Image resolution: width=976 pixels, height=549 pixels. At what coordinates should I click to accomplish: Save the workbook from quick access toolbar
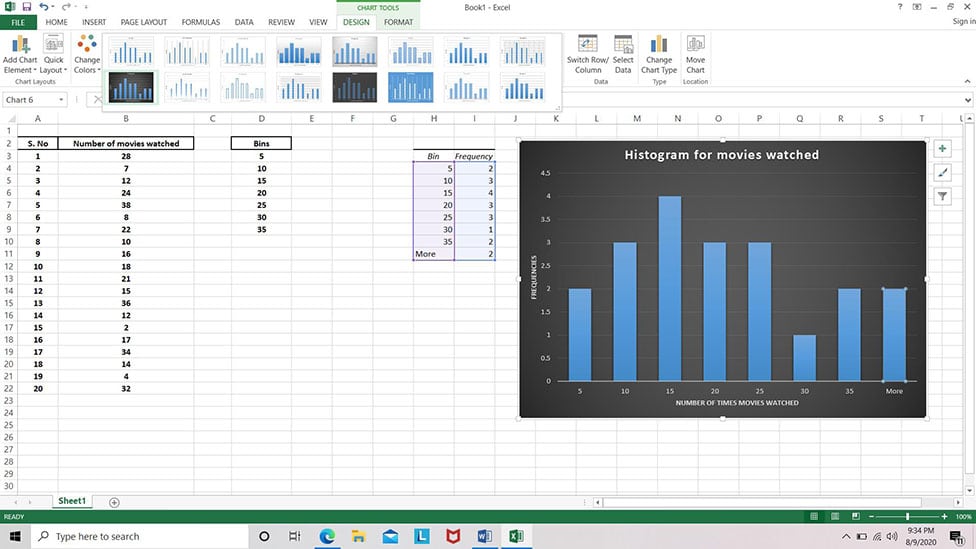pyautogui.click(x=26, y=7)
